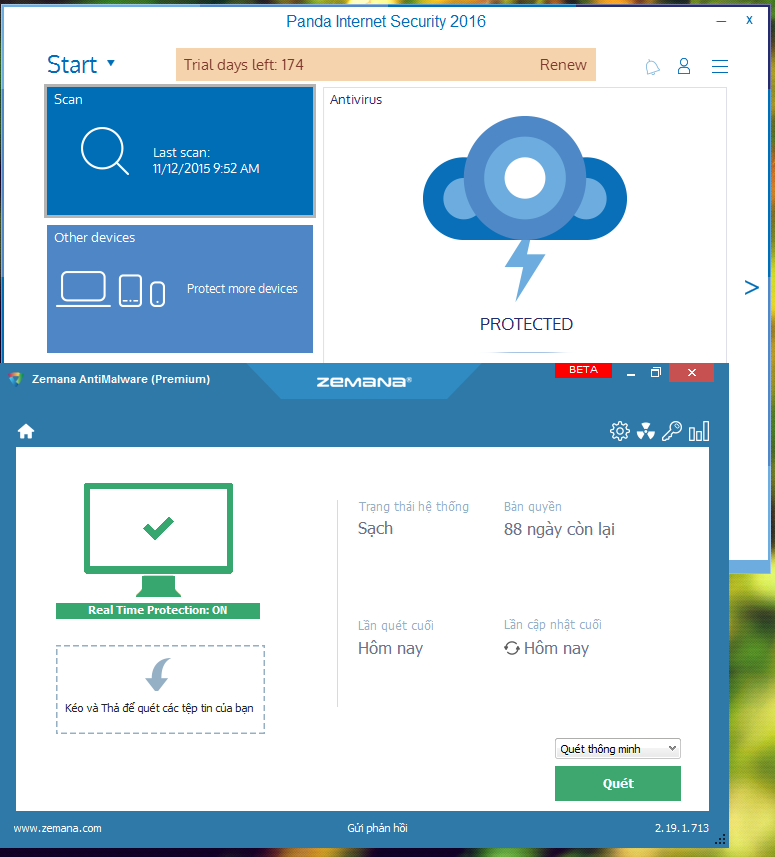Open the Scan tile in Panda

point(180,151)
